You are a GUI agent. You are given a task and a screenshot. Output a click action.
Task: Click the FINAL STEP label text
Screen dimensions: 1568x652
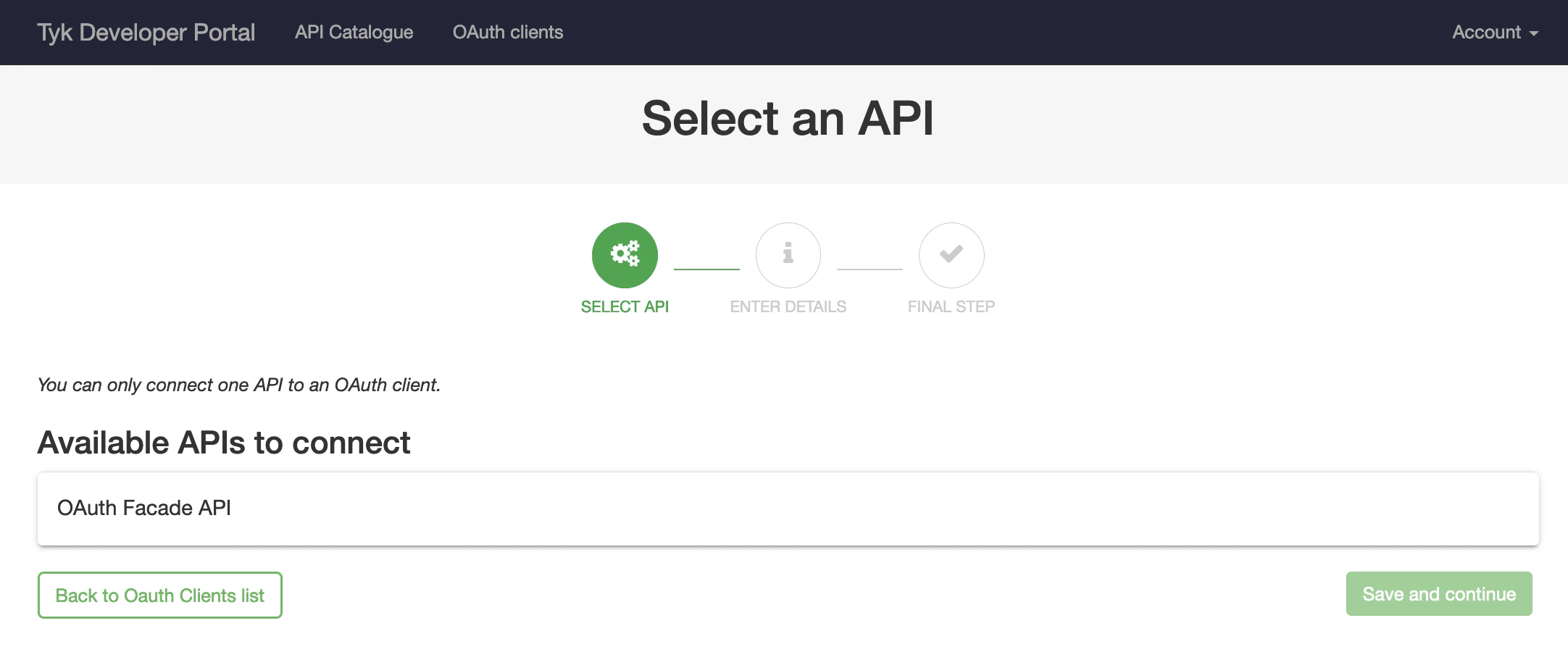coord(951,306)
